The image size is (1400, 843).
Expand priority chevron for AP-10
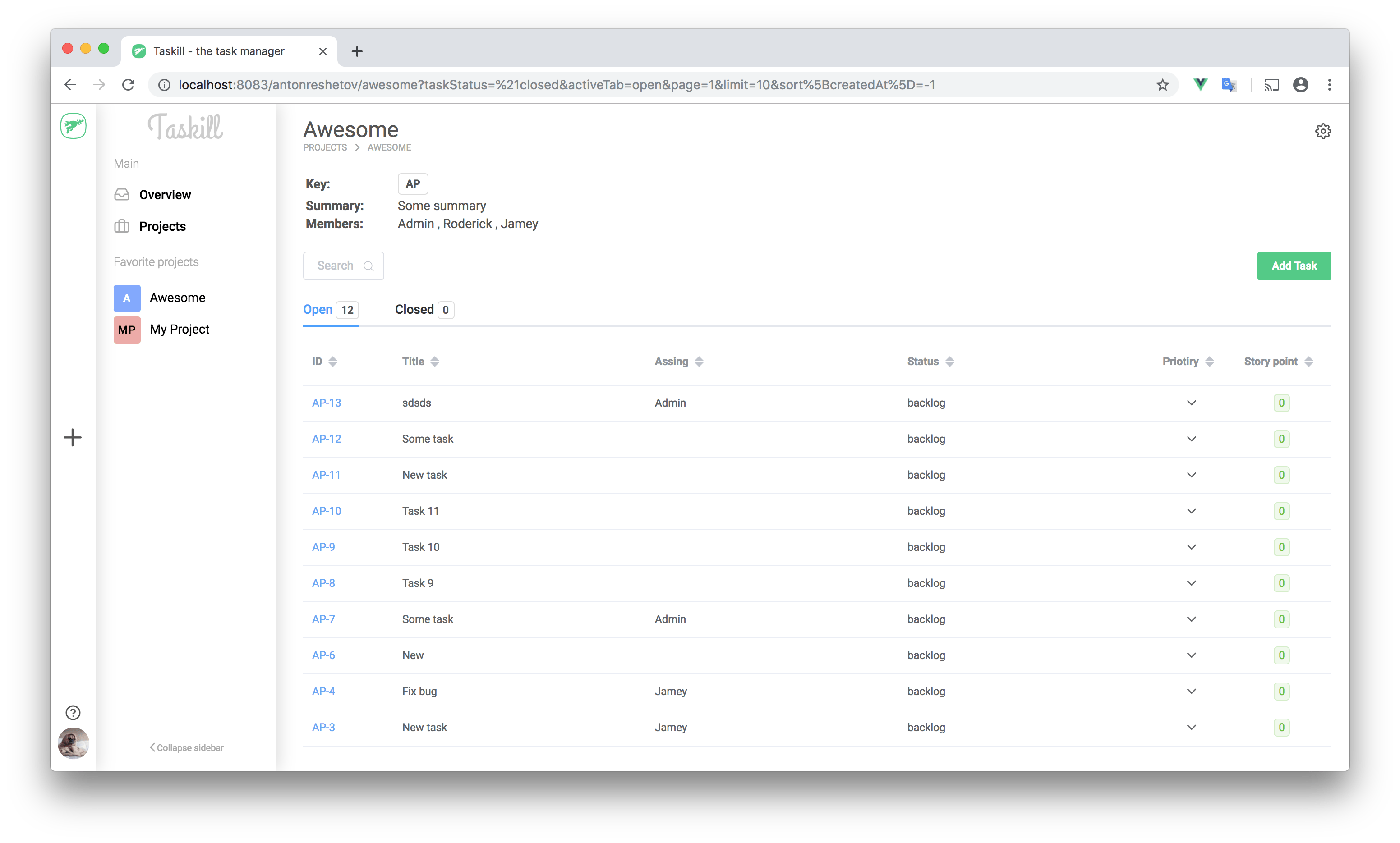(x=1192, y=511)
